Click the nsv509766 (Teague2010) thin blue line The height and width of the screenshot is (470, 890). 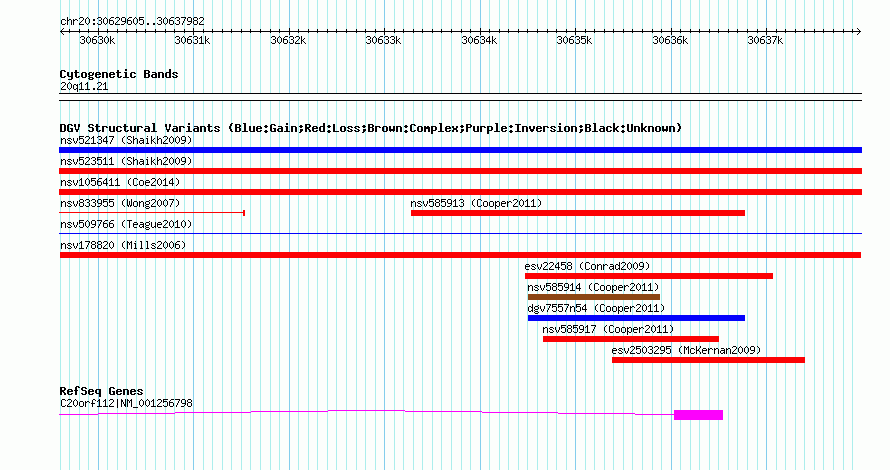click(x=460, y=233)
